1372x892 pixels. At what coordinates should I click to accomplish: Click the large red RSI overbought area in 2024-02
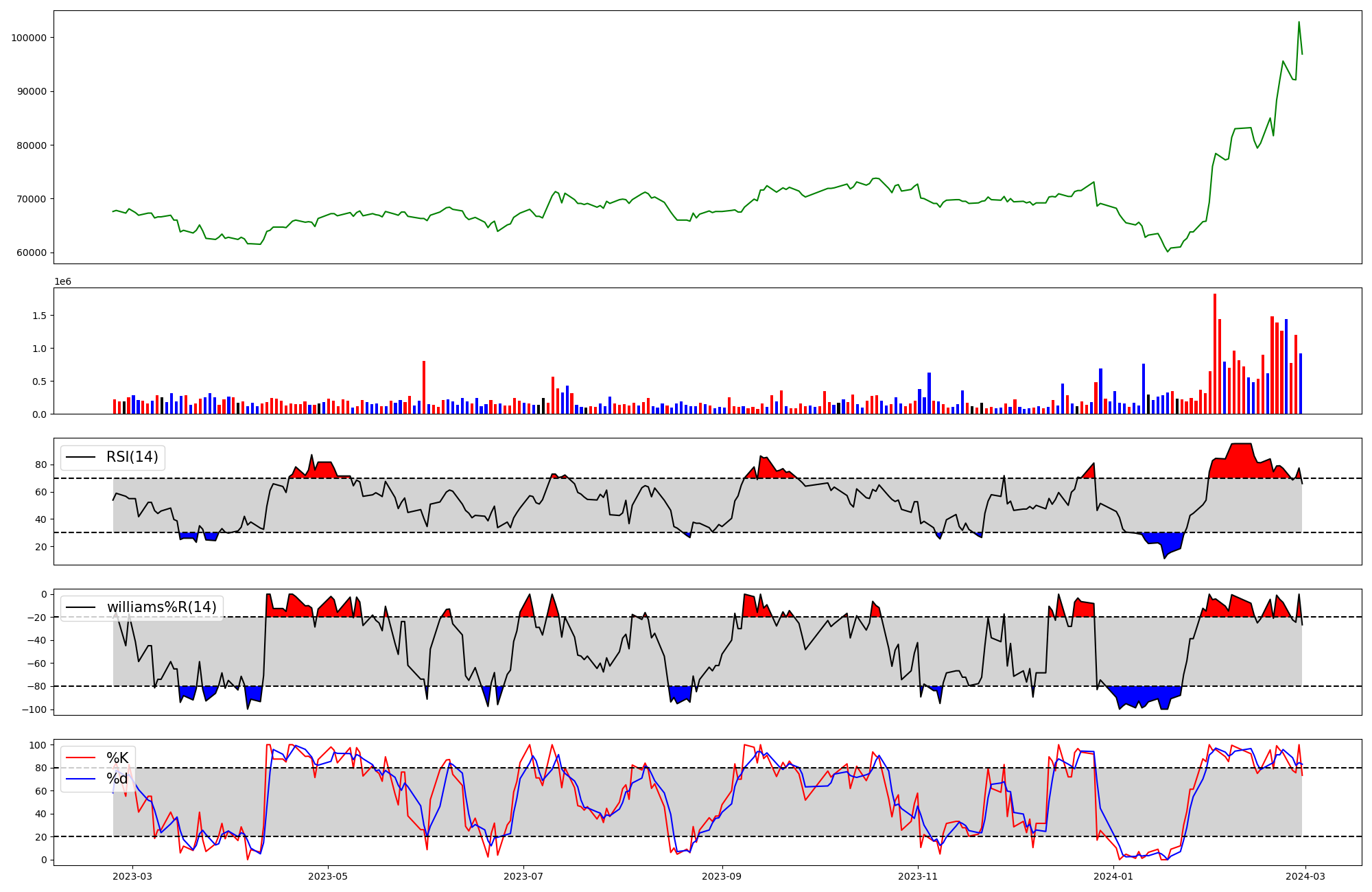pos(1242,460)
